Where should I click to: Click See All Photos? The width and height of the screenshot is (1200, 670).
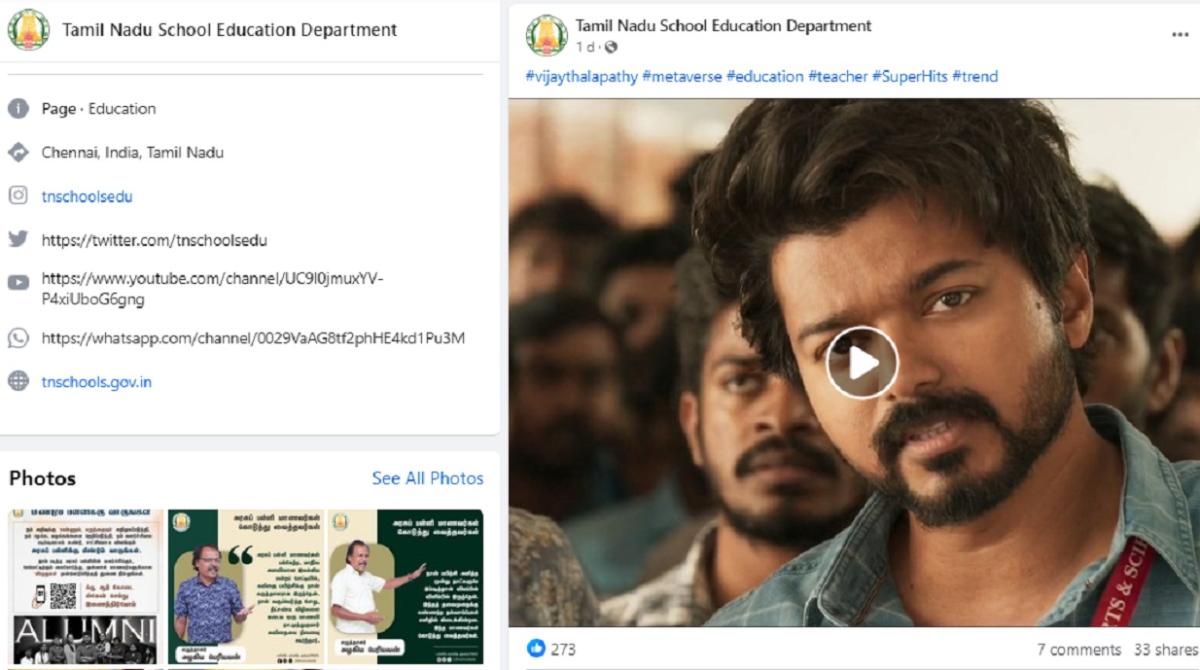427,478
